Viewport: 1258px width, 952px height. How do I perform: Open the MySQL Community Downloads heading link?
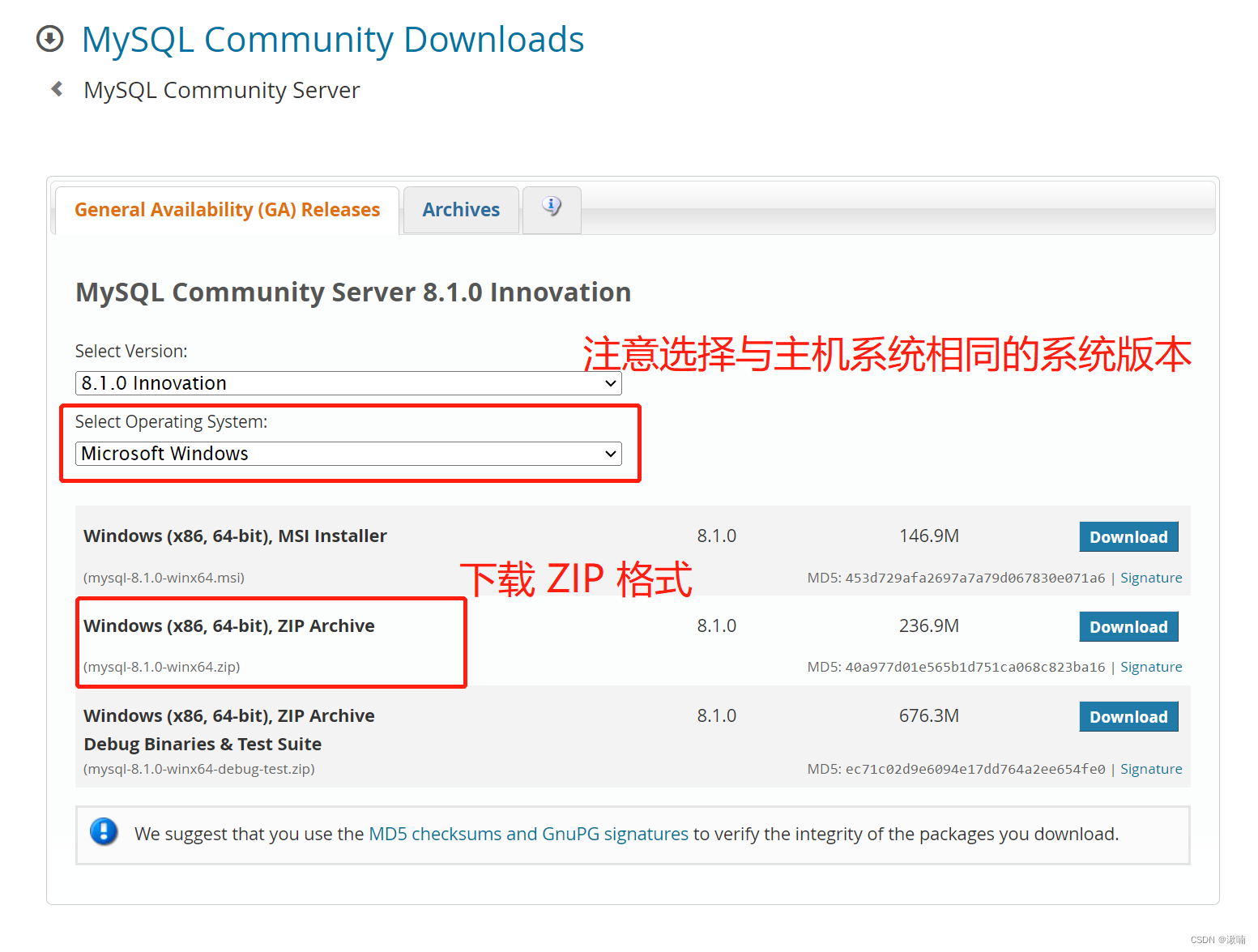[x=333, y=40]
